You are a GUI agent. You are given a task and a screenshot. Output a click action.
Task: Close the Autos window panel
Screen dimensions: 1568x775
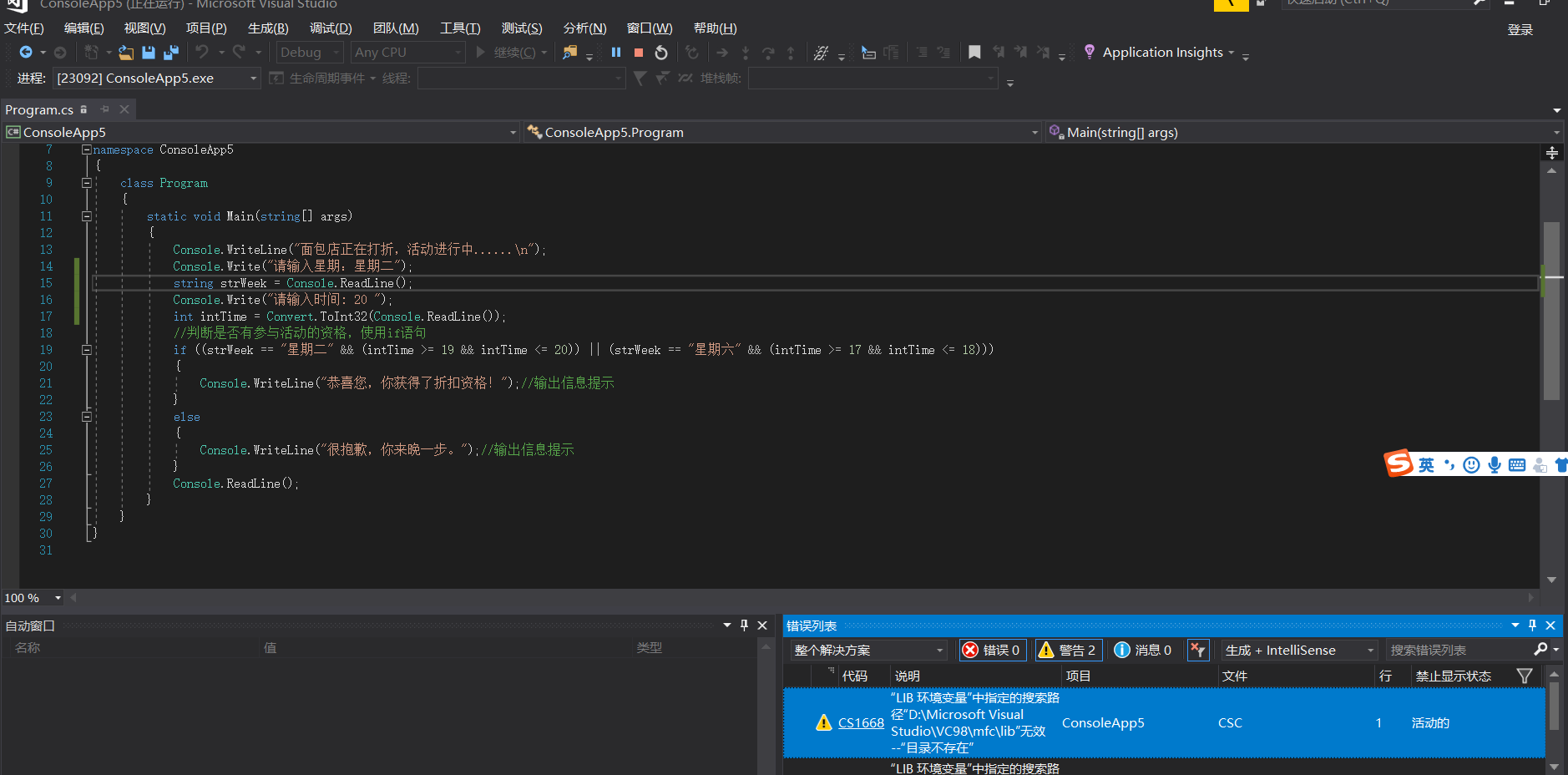(762, 625)
